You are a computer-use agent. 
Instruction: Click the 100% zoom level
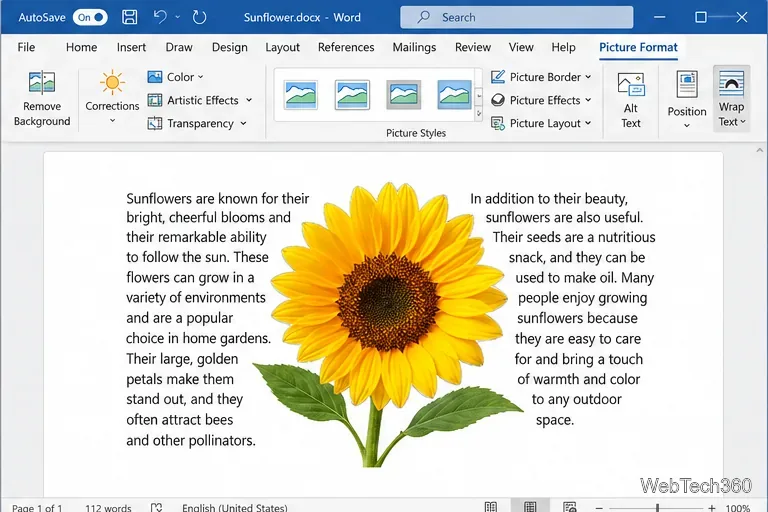click(x=737, y=508)
